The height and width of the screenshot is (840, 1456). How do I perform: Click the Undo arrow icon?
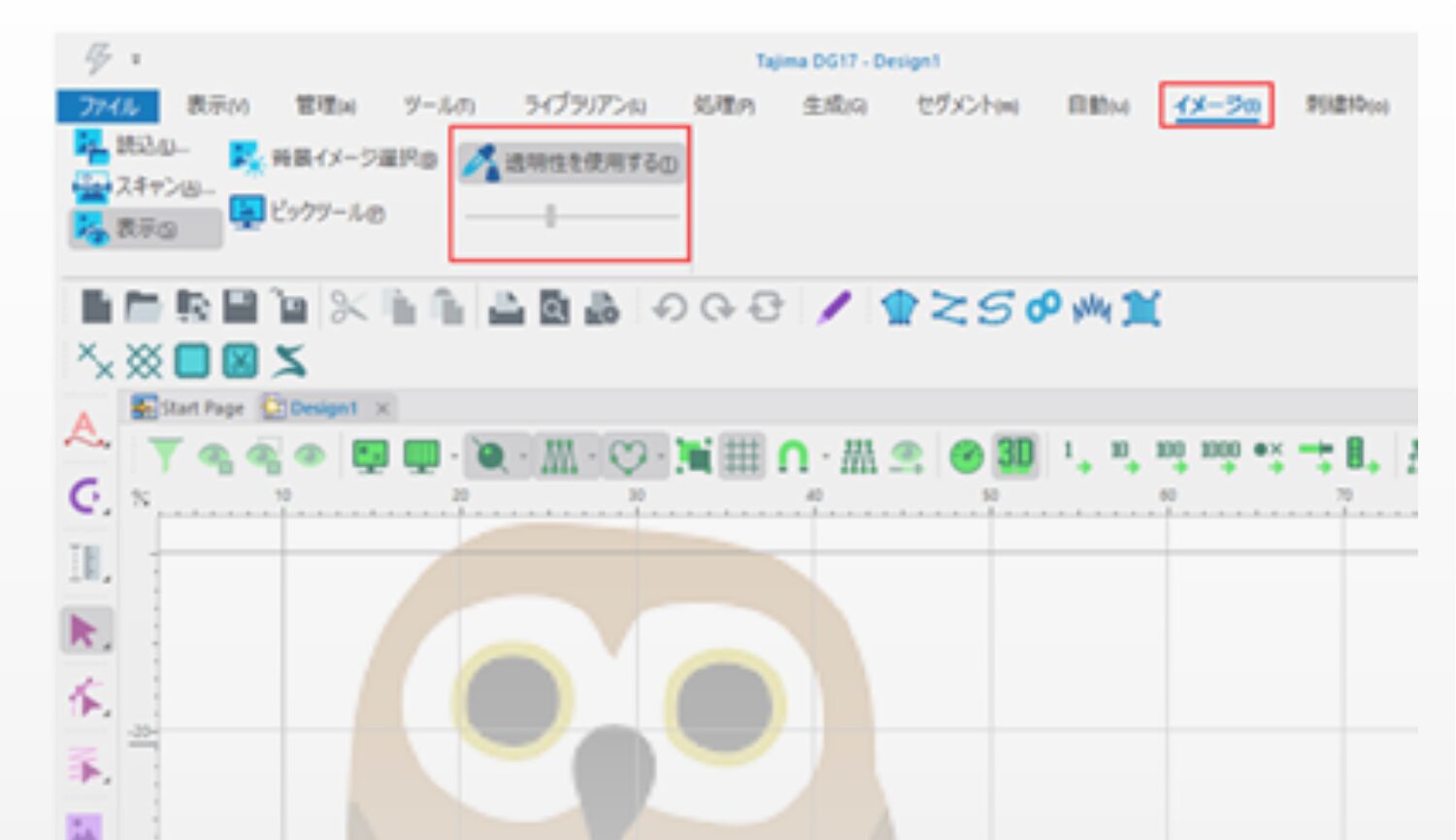click(669, 309)
